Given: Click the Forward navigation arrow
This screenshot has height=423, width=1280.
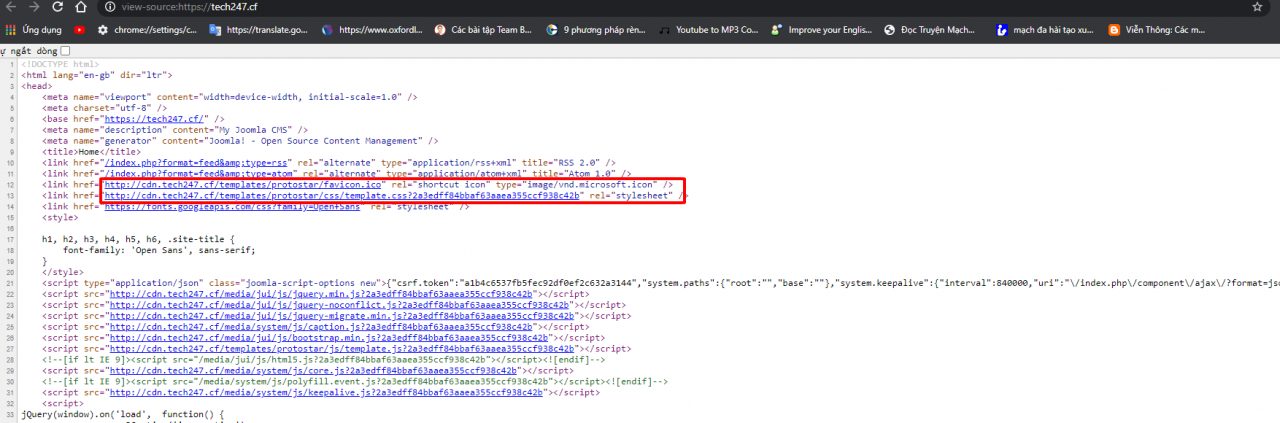Looking at the screenshot, I should pos(31,7).
